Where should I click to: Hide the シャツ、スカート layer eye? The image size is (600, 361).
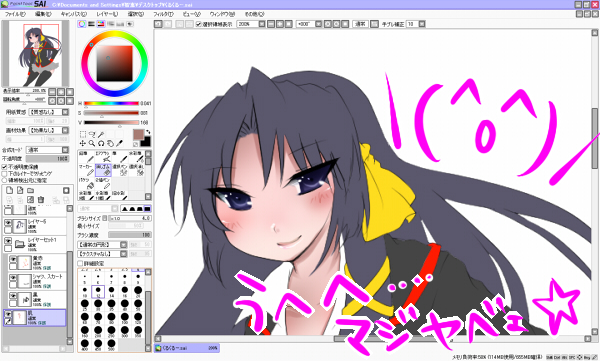click(x=13, y=278)
